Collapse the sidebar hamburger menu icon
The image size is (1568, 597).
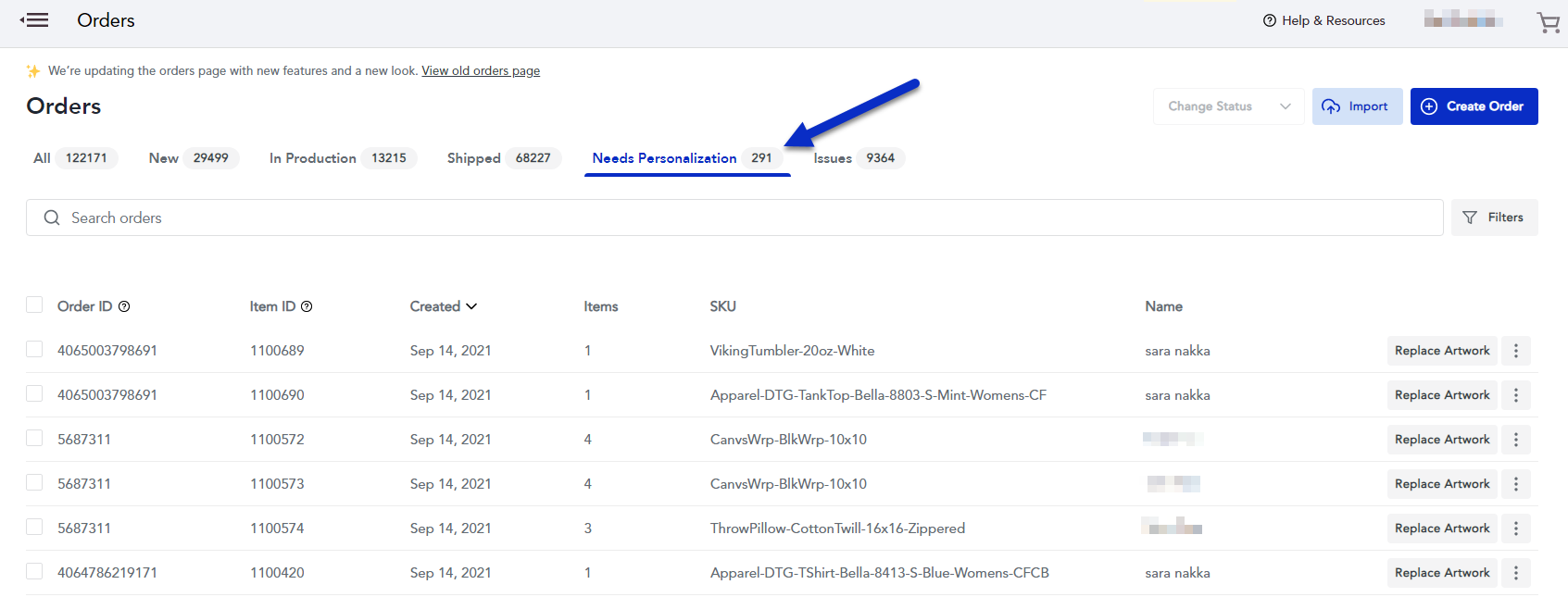(x=34, y=20)
